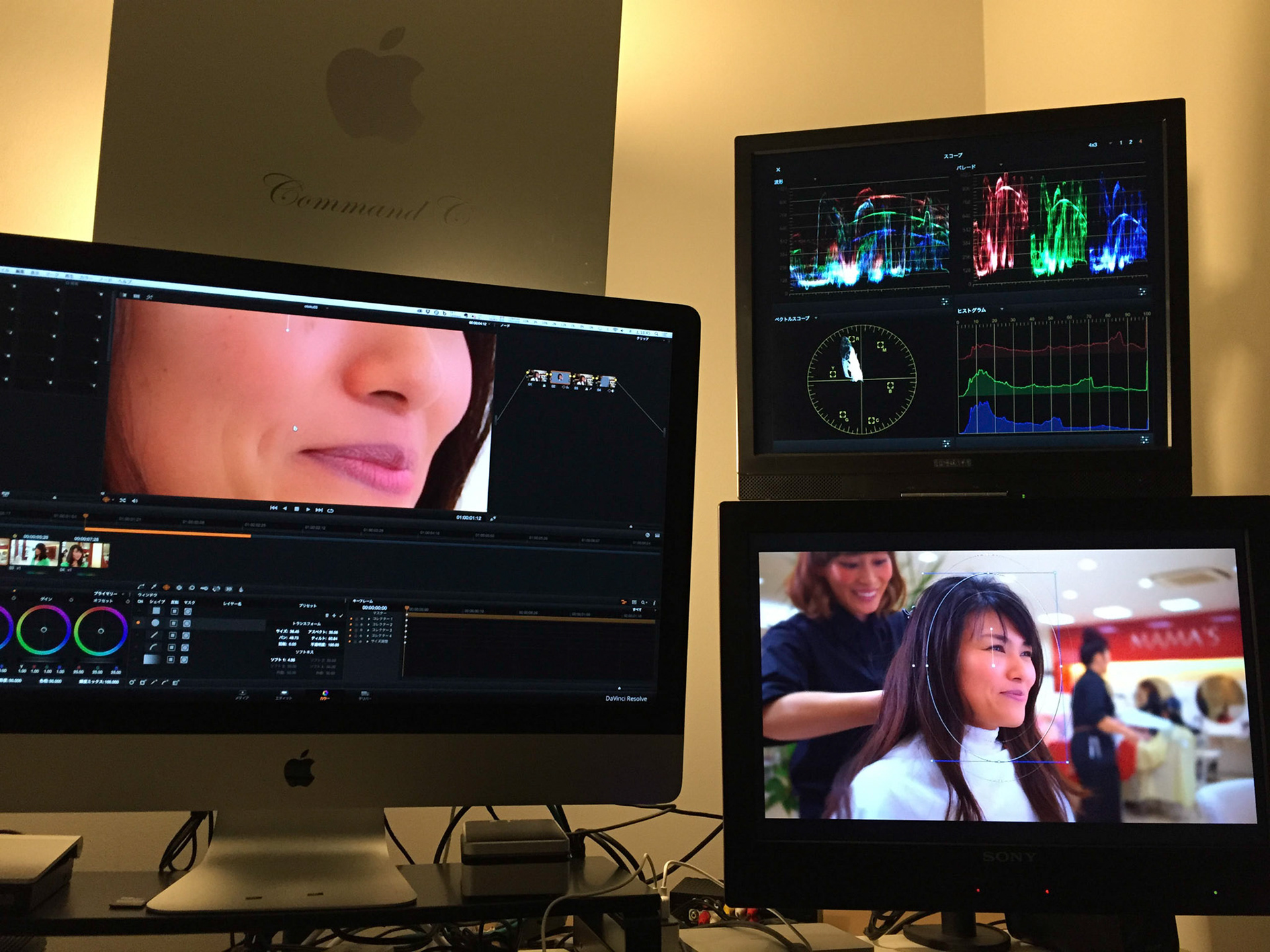The width and height of the screenshot is (1270, 952).
Task: Open parade scope settings icon
Action: point(1142,292)
